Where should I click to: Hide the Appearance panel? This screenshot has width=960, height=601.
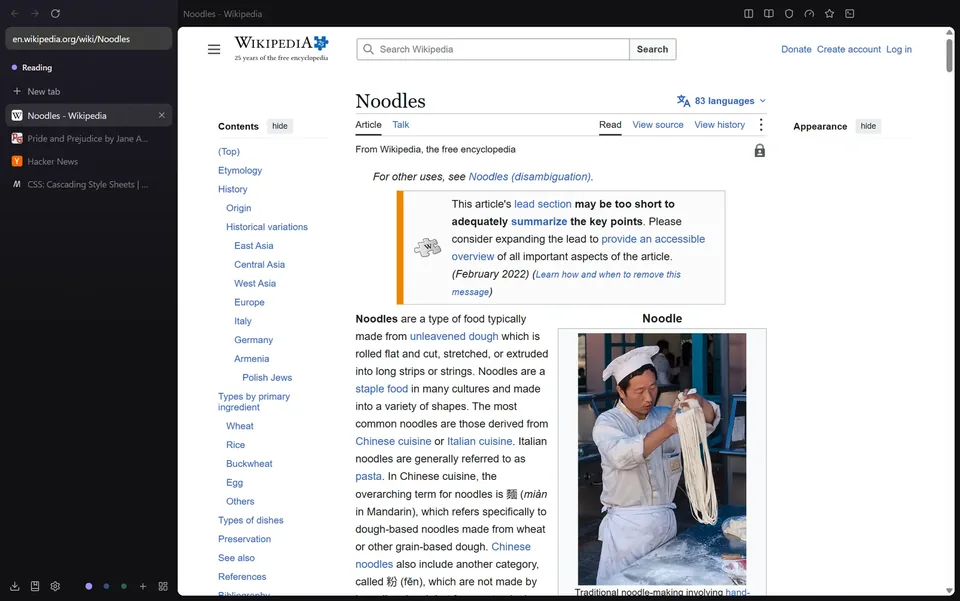pyautogui.click(x=868, y=126)
